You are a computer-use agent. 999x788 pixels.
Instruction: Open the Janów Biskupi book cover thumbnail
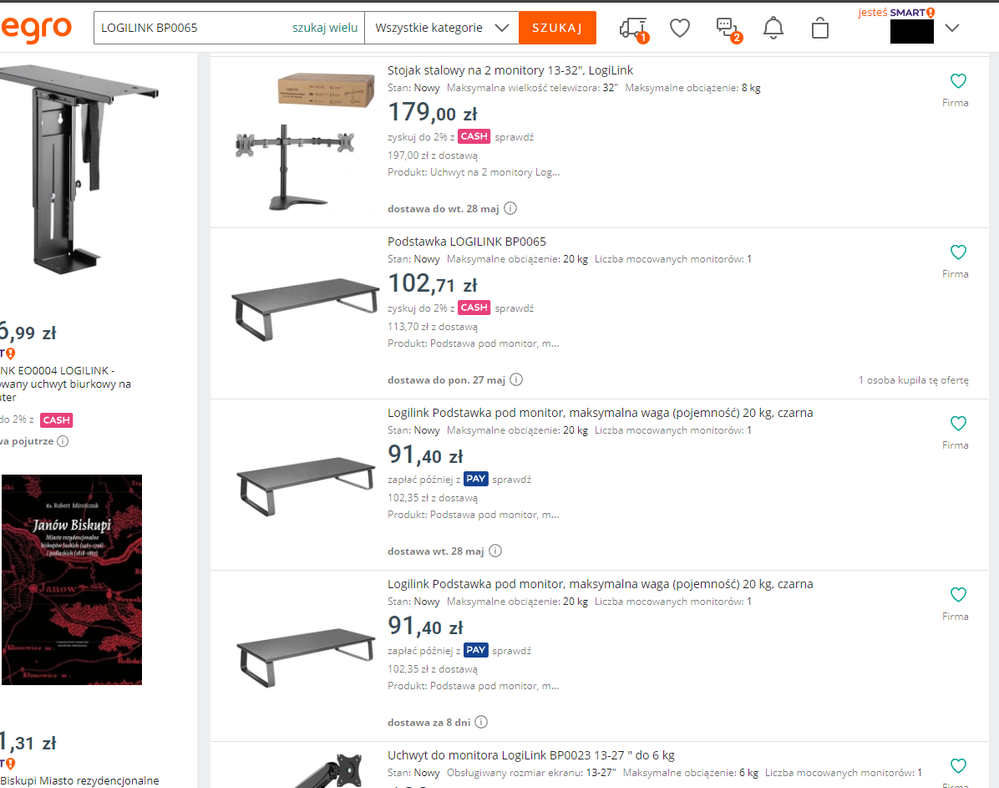point(72,579)
